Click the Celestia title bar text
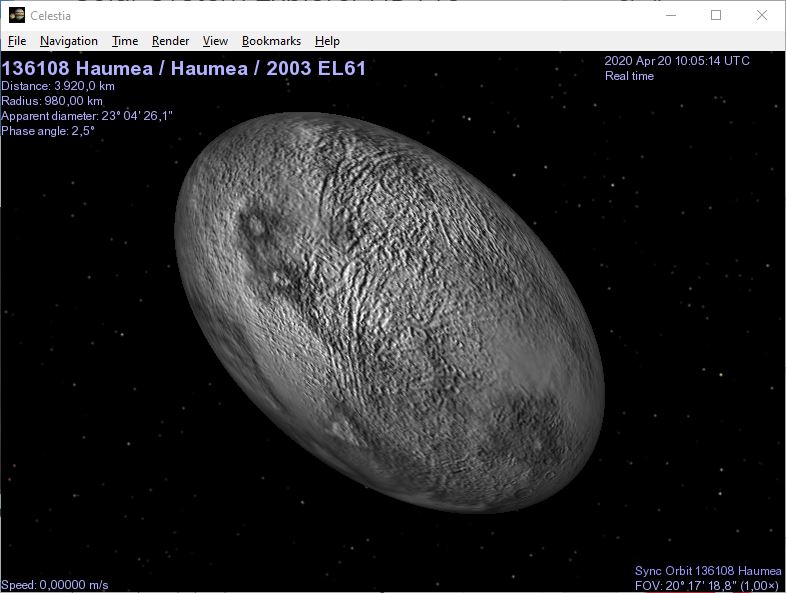786x593 pixels. [51, 15]
